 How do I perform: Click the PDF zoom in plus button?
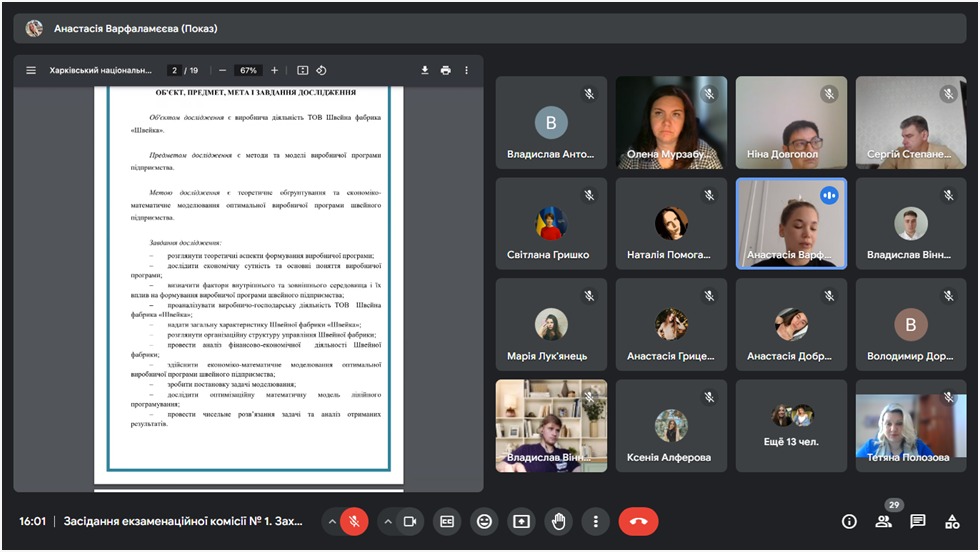275,71
